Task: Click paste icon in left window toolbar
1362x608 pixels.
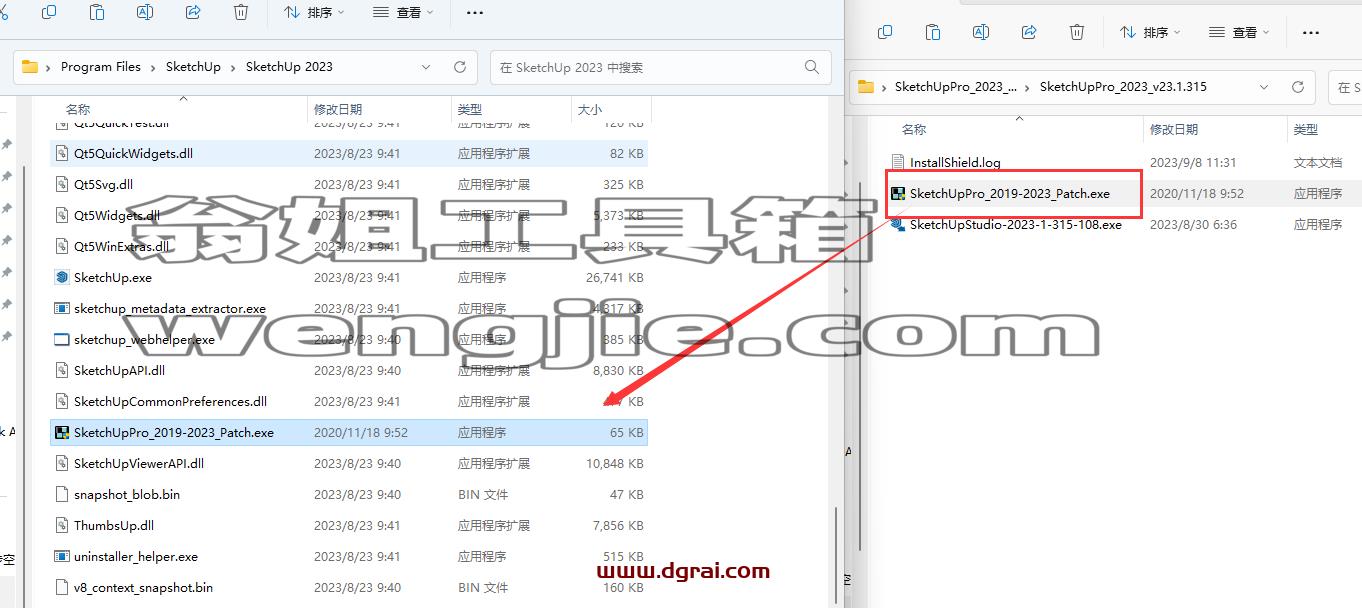Action: tap(97, 12)
